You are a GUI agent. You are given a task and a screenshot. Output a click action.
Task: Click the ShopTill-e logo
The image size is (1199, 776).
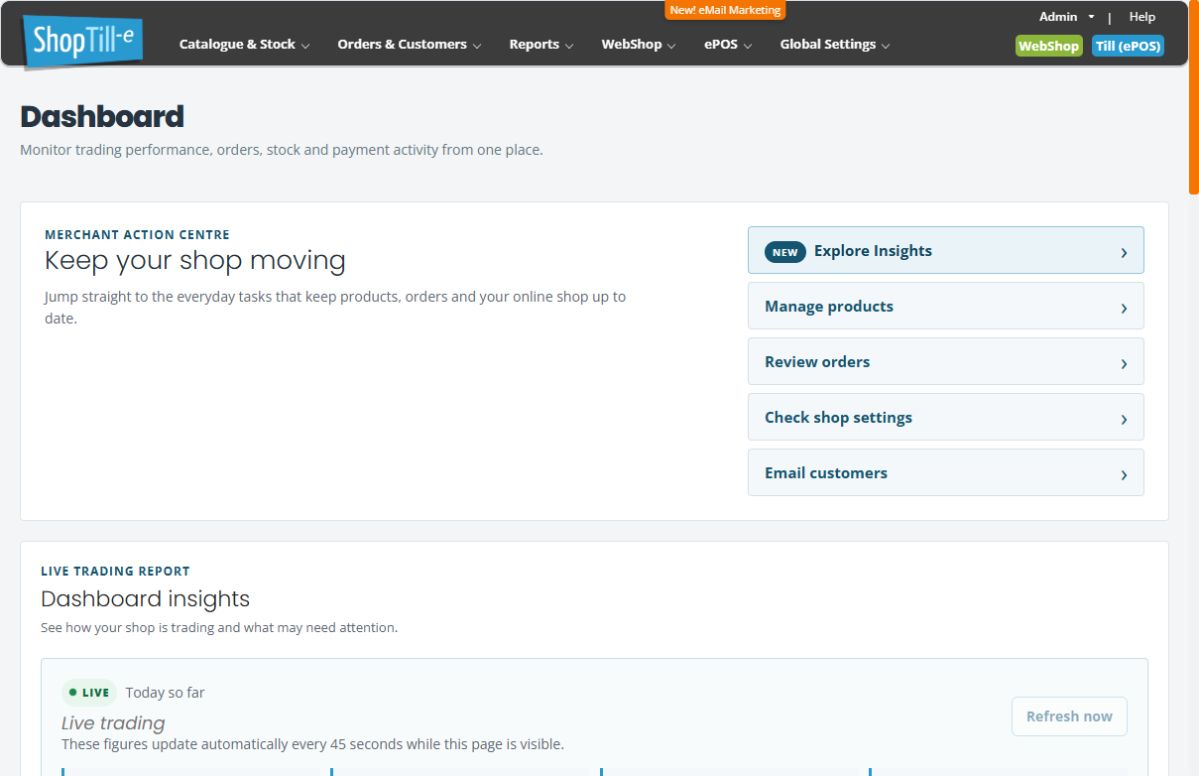click(x=83, y=41)
